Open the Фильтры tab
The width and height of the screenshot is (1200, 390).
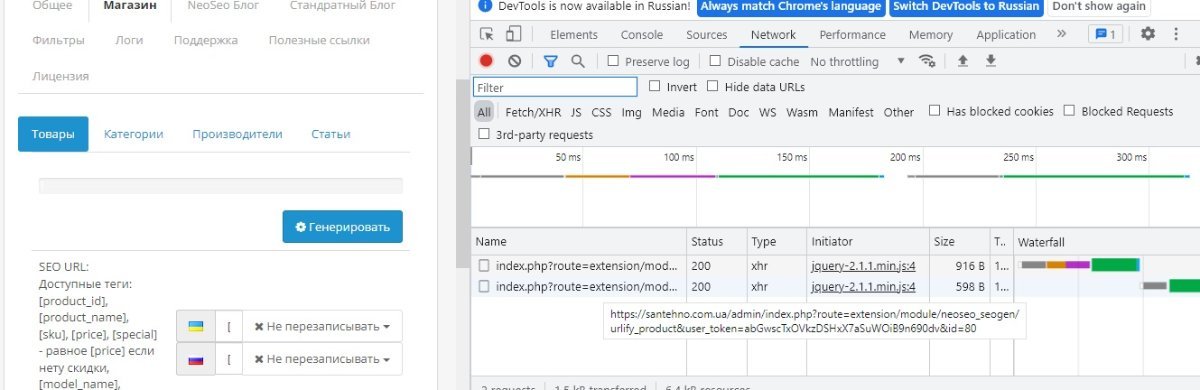58,40
